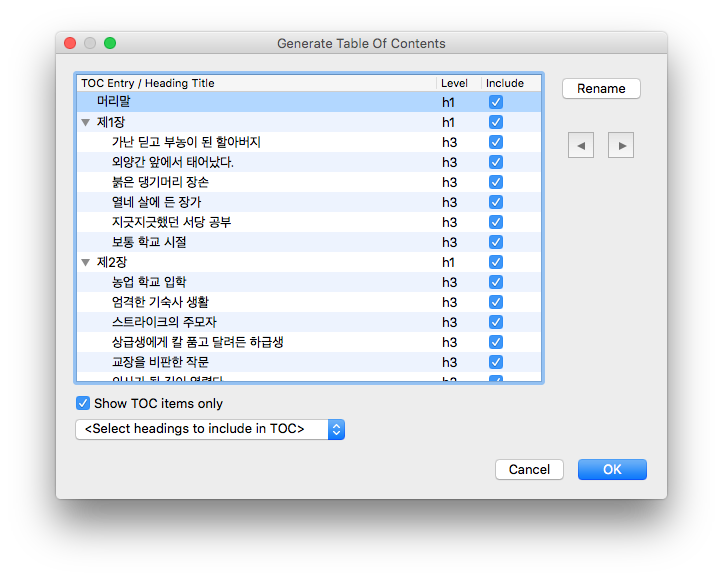Click the right arrow to increase heading level

click(x=621, y=145)
